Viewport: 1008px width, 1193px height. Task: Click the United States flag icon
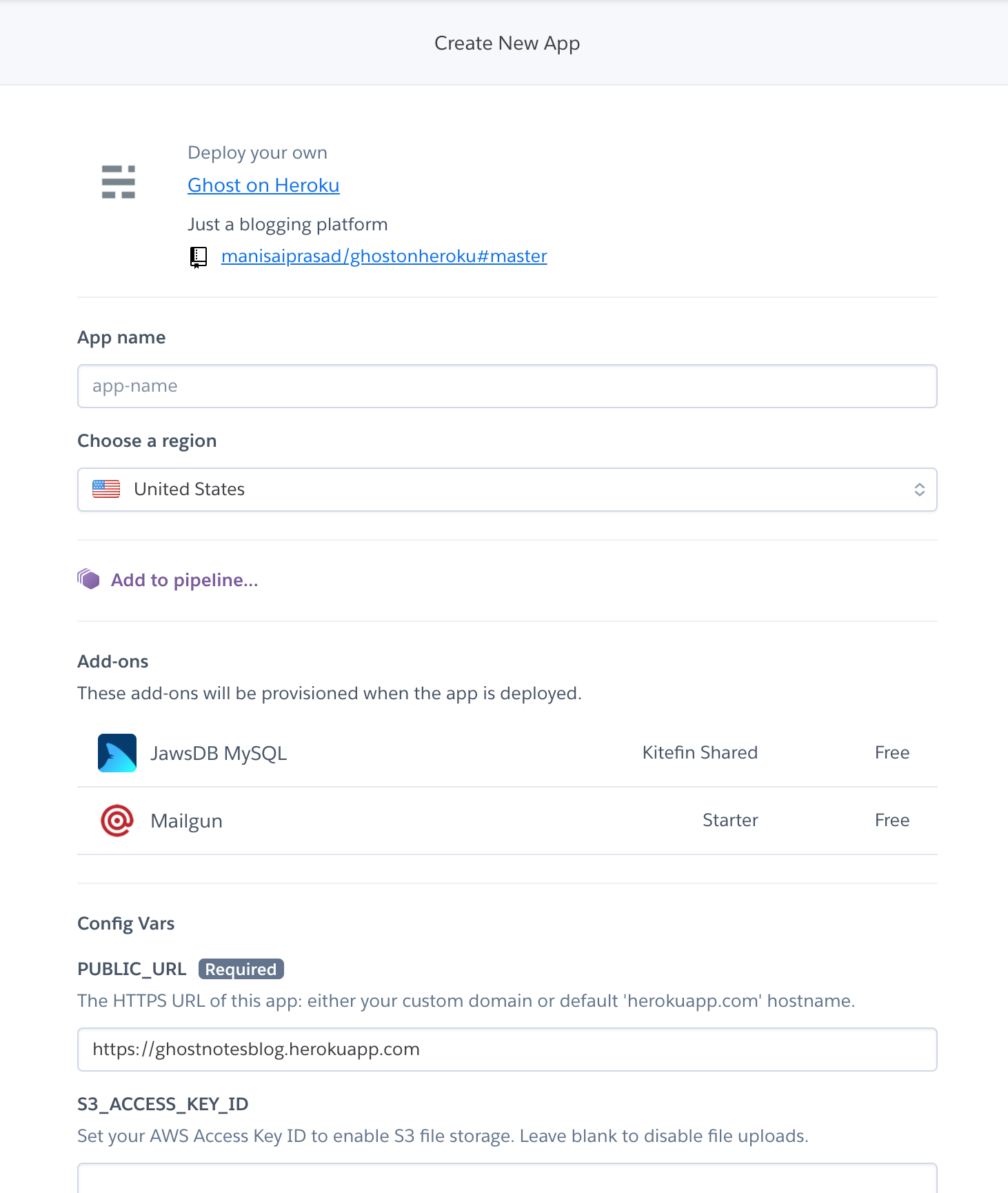106,489
